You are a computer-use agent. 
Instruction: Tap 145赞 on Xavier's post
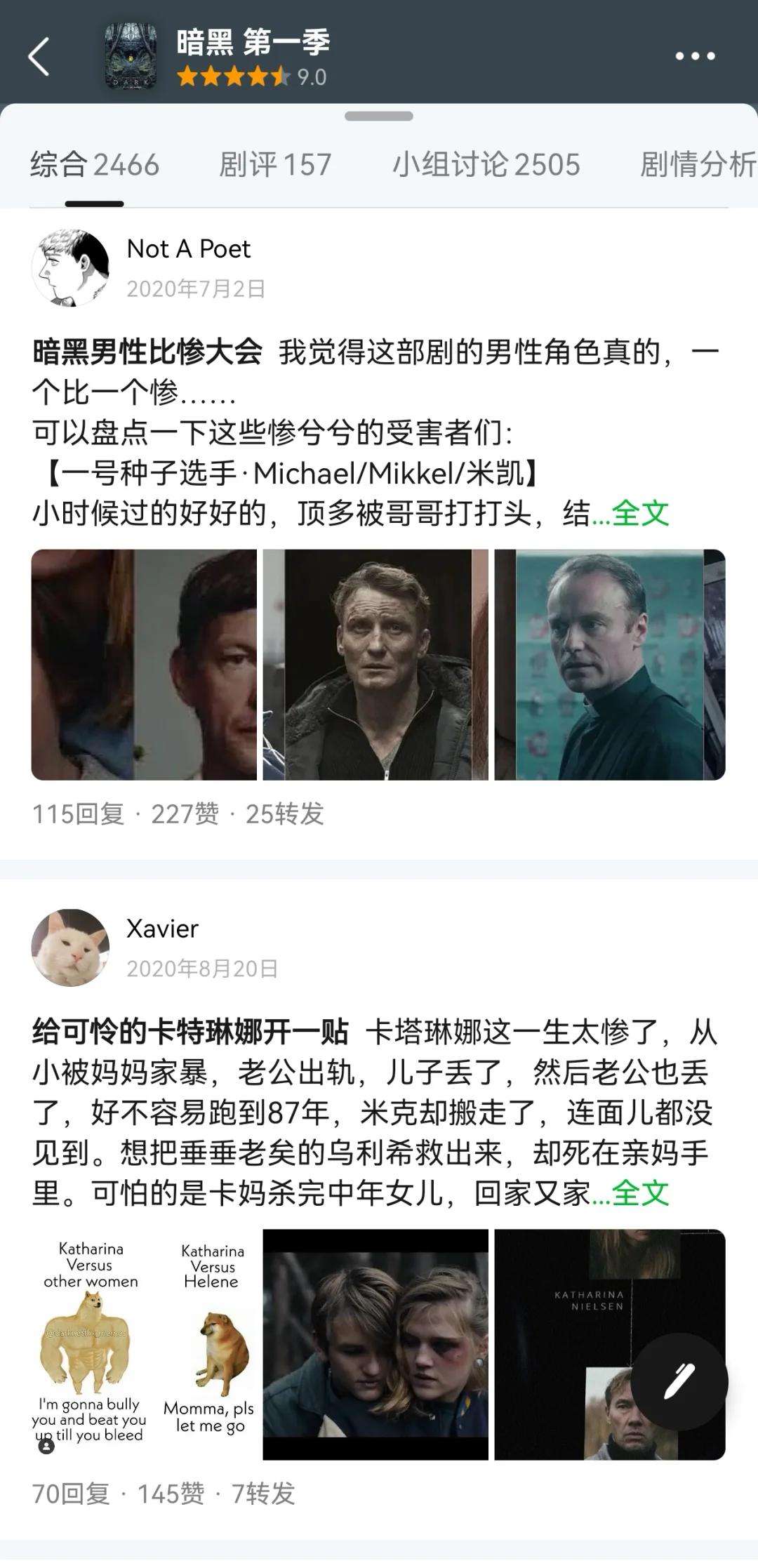click(171, 1494)
